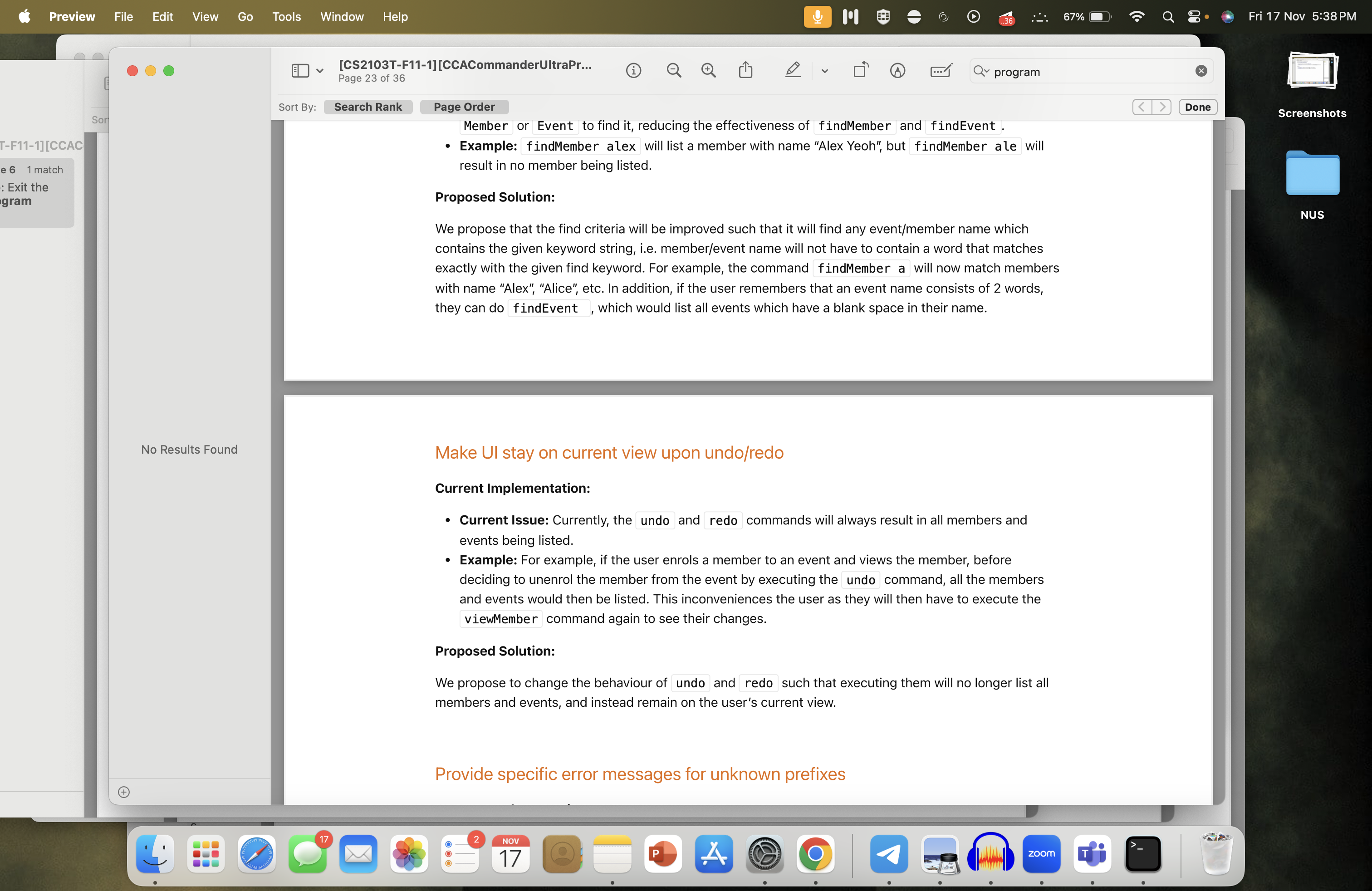Zoom in on the PDF page

(x=709, y=70)
